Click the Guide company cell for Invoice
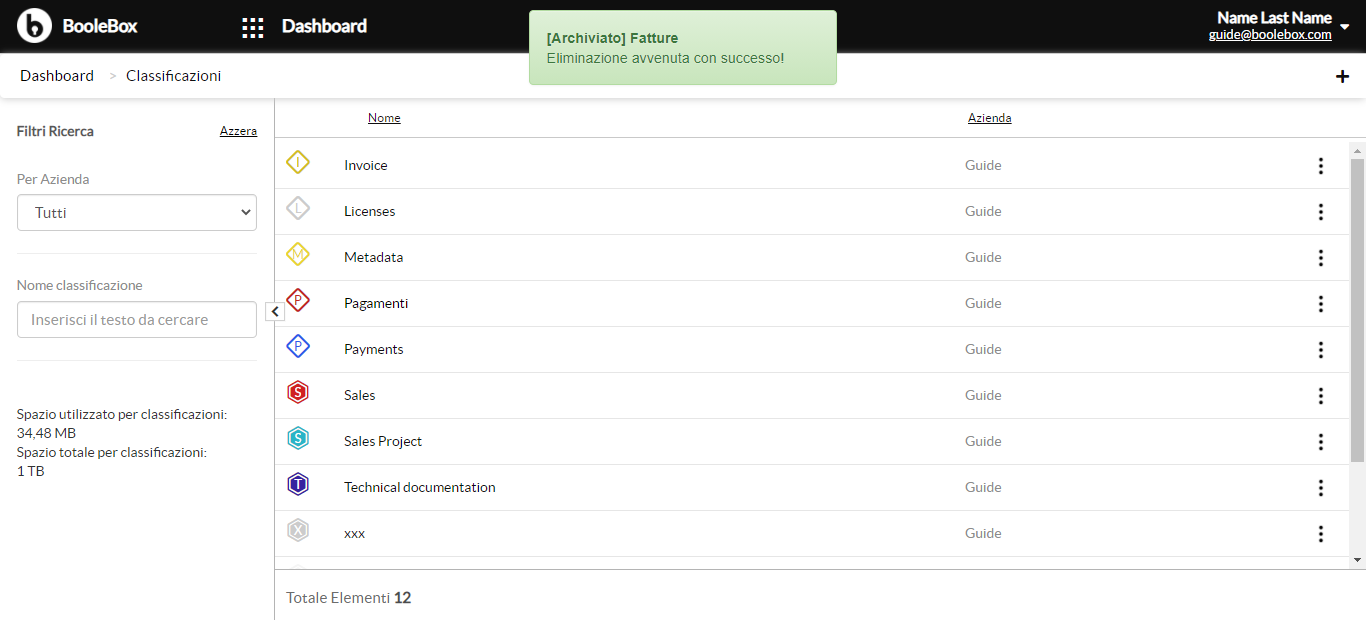The width and height of the screenshot is (1366, 620). coord(983,166)
